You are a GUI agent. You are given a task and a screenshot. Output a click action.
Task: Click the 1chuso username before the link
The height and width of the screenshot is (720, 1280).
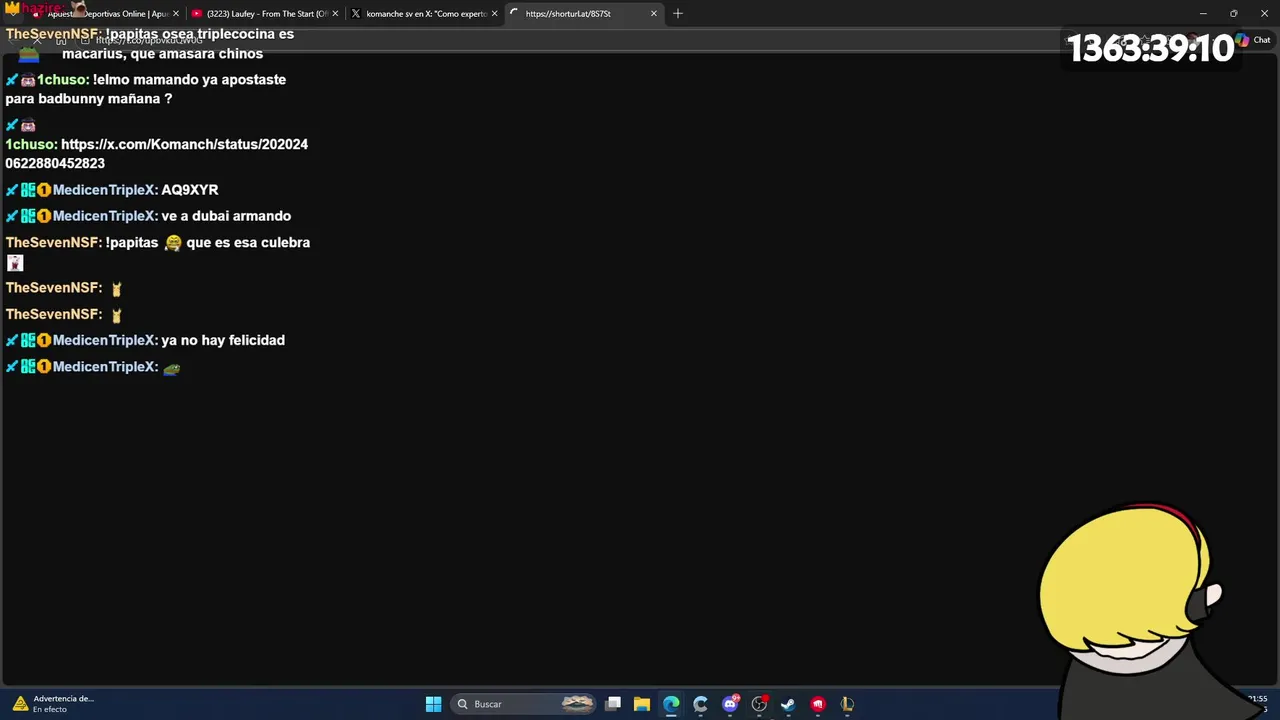pyautogui.click(x=30, y=144)
